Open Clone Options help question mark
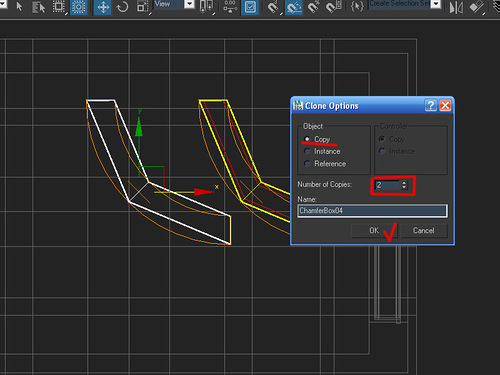Viewport: 500px width, 375px height. tap(431, 106)
